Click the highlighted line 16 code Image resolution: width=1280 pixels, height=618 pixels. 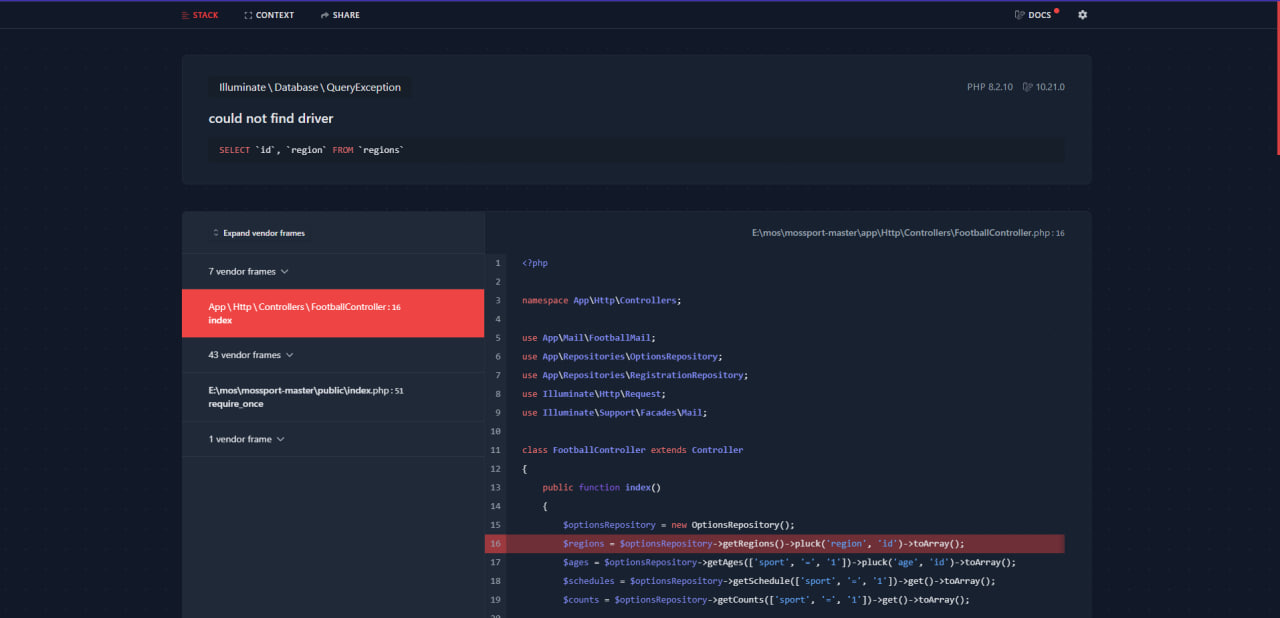click(x=763, y=543)
